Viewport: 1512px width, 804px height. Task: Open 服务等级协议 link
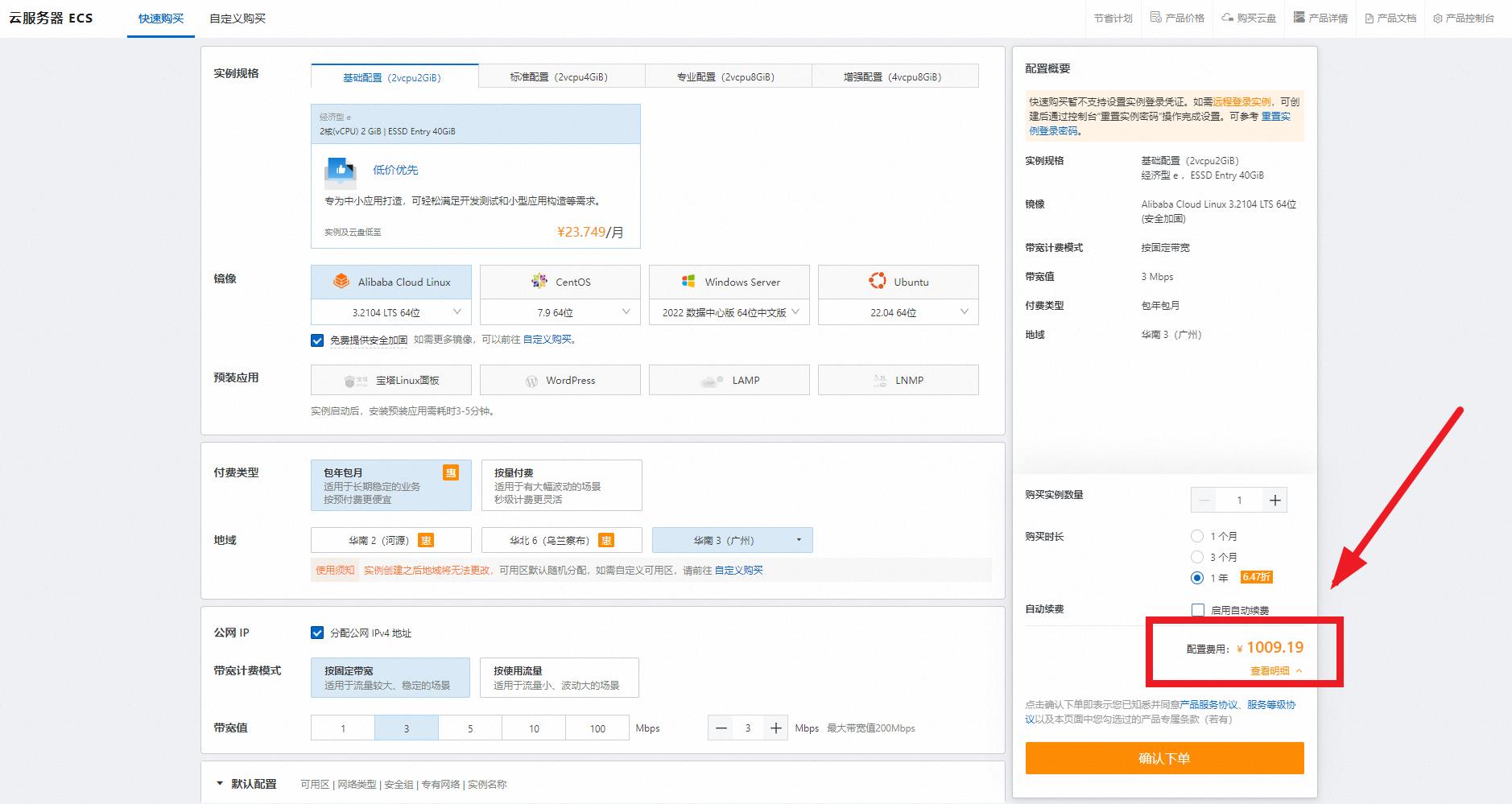tap(1271, 705)
